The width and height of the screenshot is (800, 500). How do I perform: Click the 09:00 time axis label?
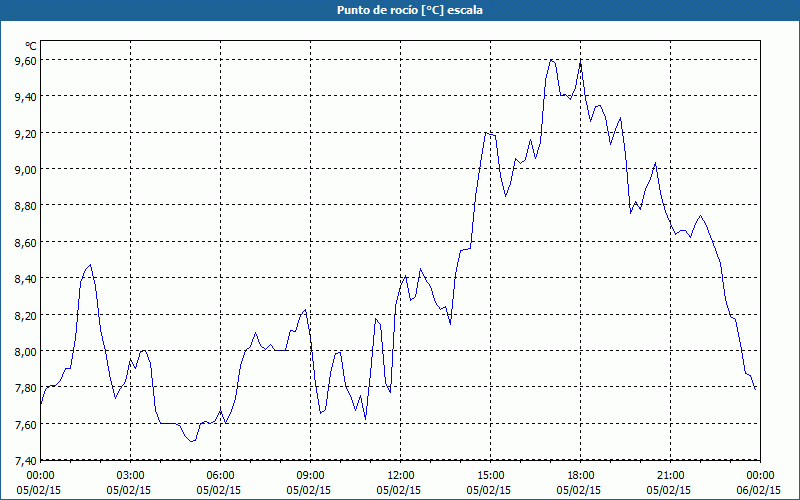[310, 476]
